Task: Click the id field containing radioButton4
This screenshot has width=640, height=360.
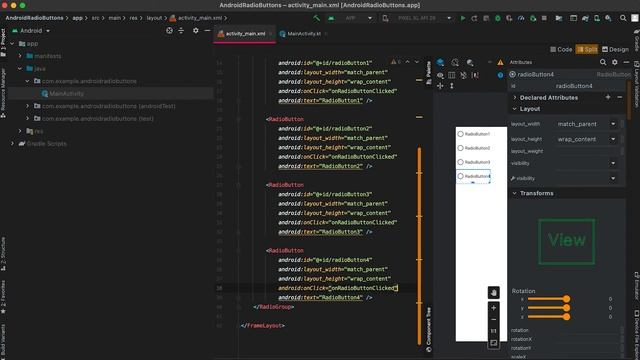Action: pos(588,86)
